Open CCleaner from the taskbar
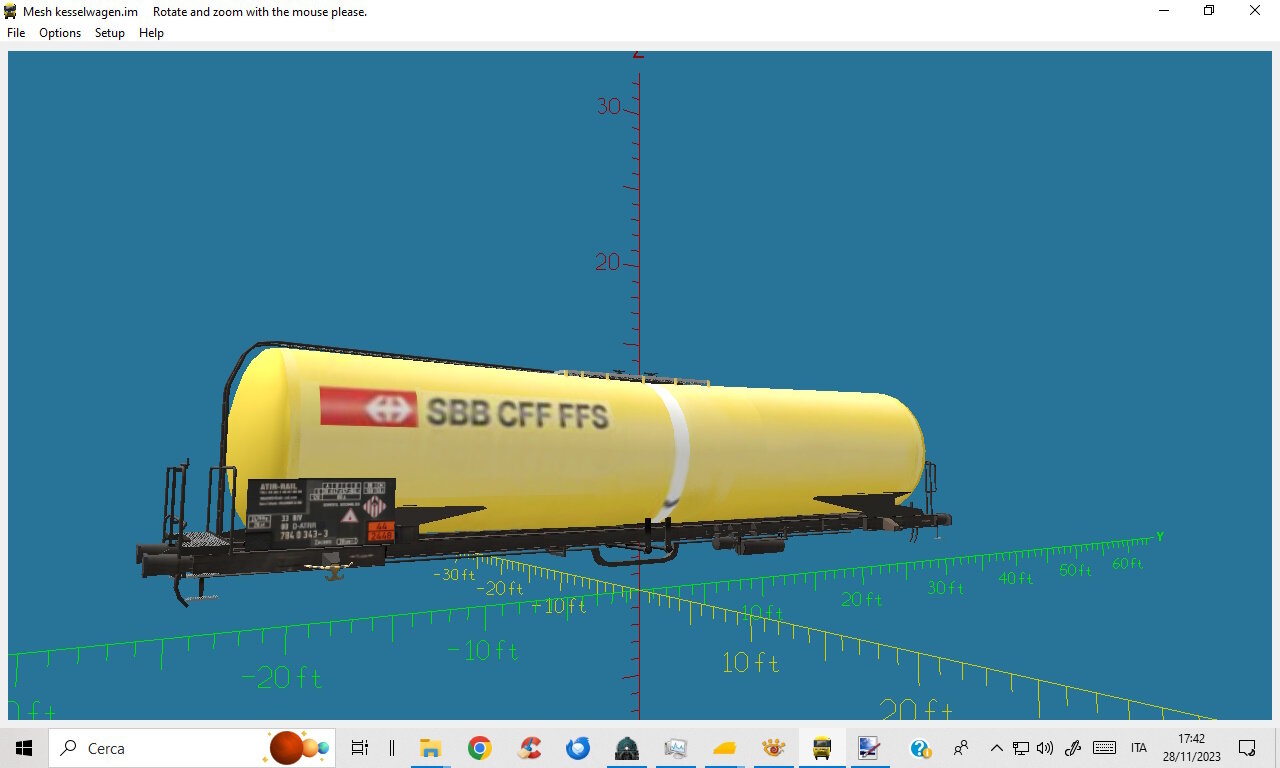The height and width of the screenshot is (768, 1280). (529, 748)
